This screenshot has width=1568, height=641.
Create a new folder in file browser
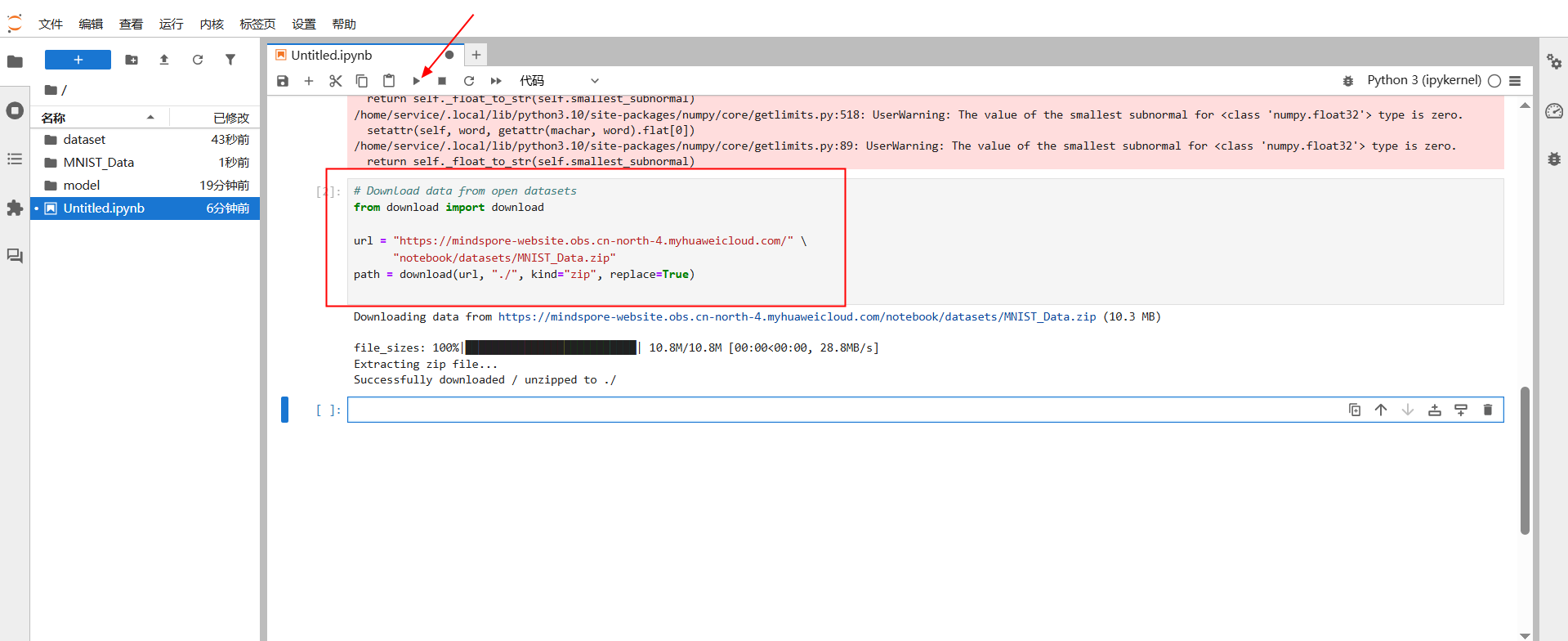132,60
